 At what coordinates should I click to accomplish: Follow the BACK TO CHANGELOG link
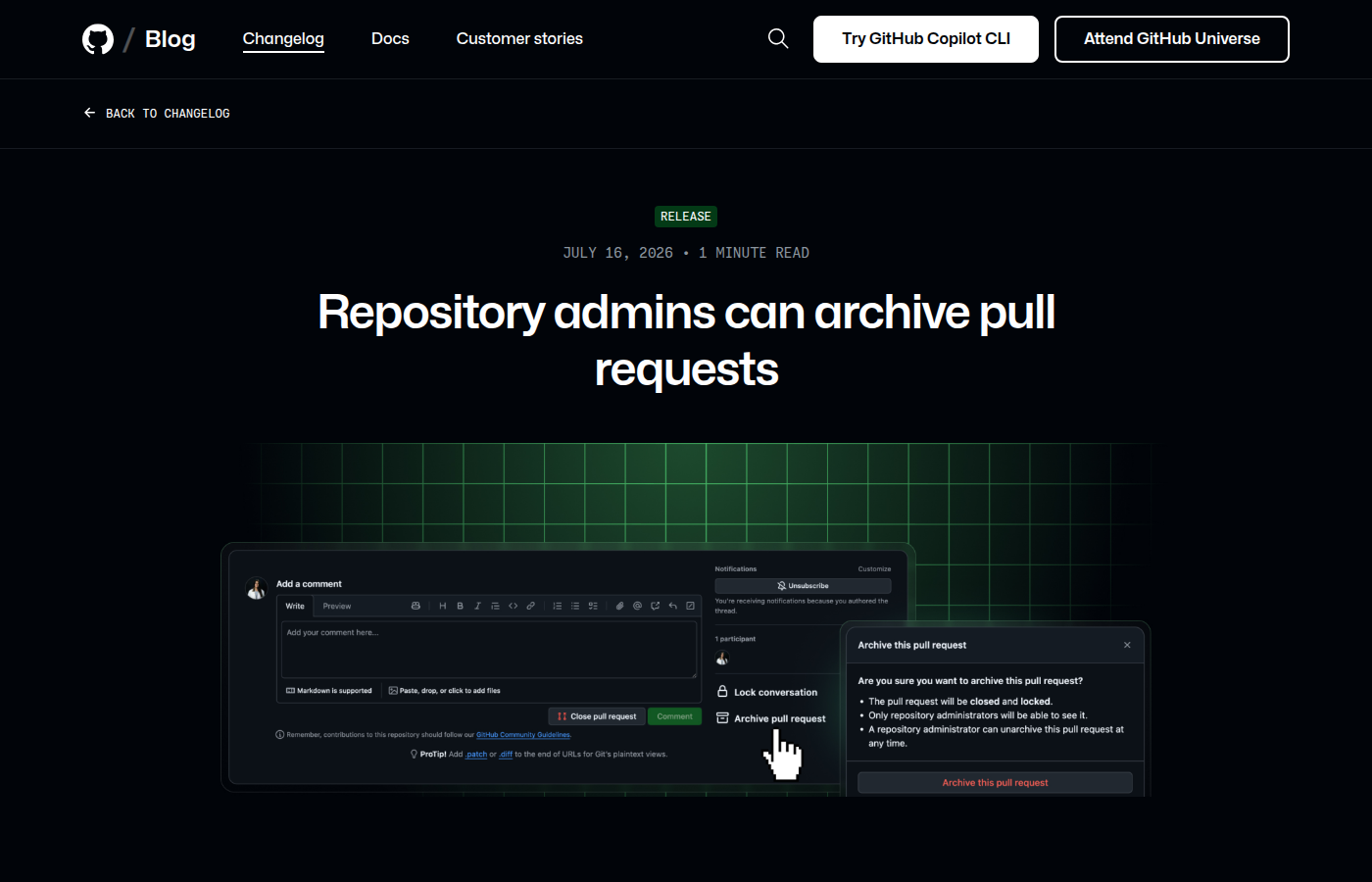(157, 114)
